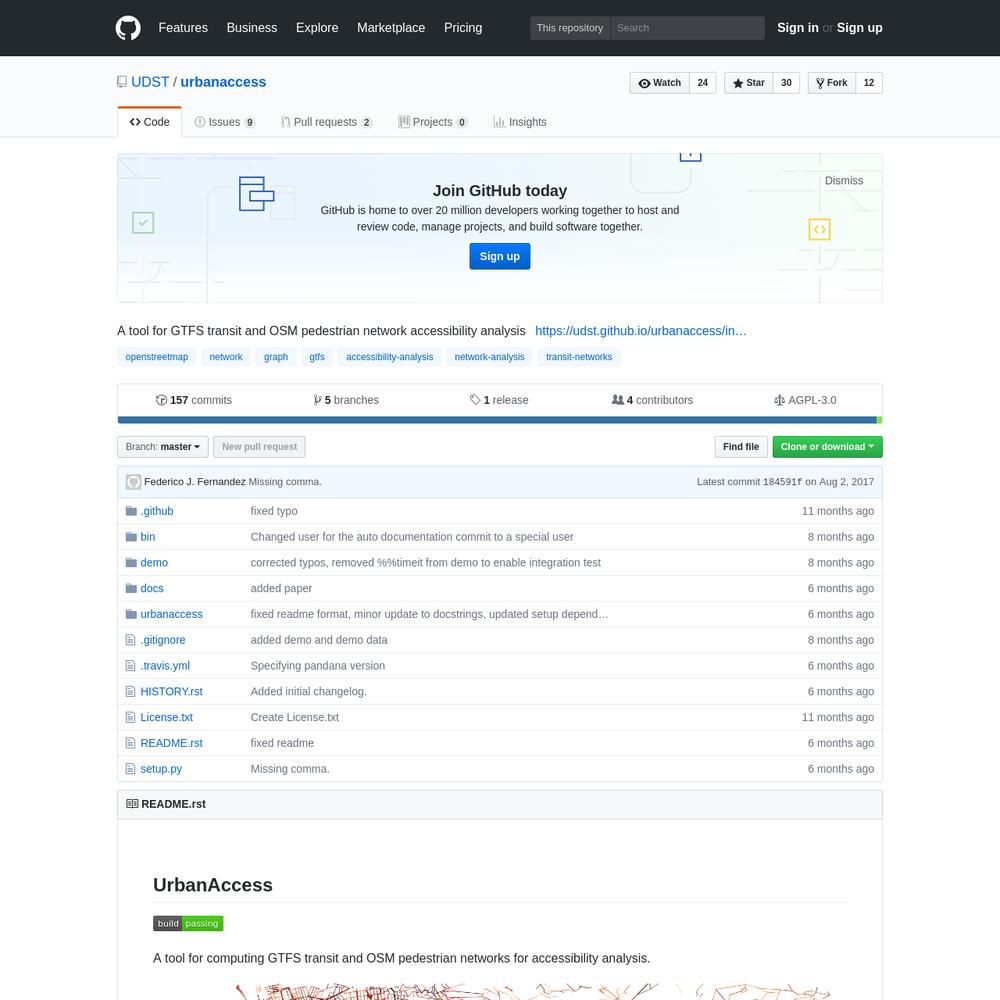Click Sign up in the header
This screenshot has height=1000, width=1000.
[x=859, y=28]
